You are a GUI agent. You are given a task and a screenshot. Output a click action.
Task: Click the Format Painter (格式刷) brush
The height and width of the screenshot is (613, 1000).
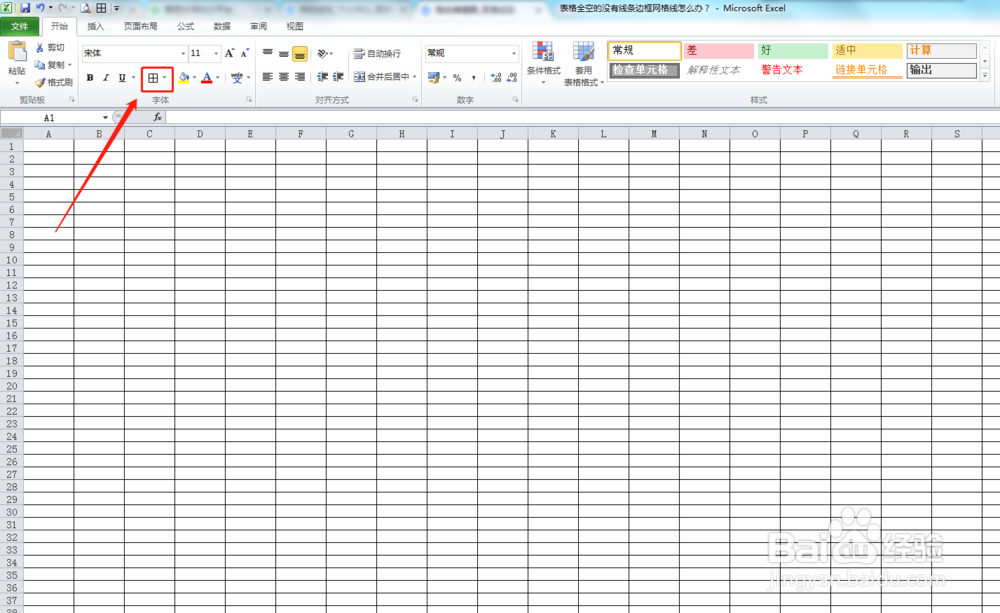point(54,82)
